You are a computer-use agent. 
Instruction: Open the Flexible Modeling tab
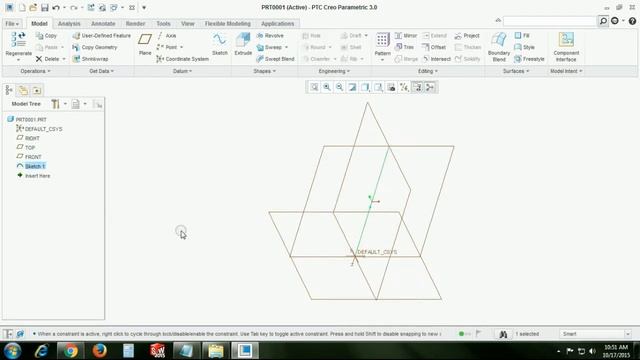tap(228, 24)
